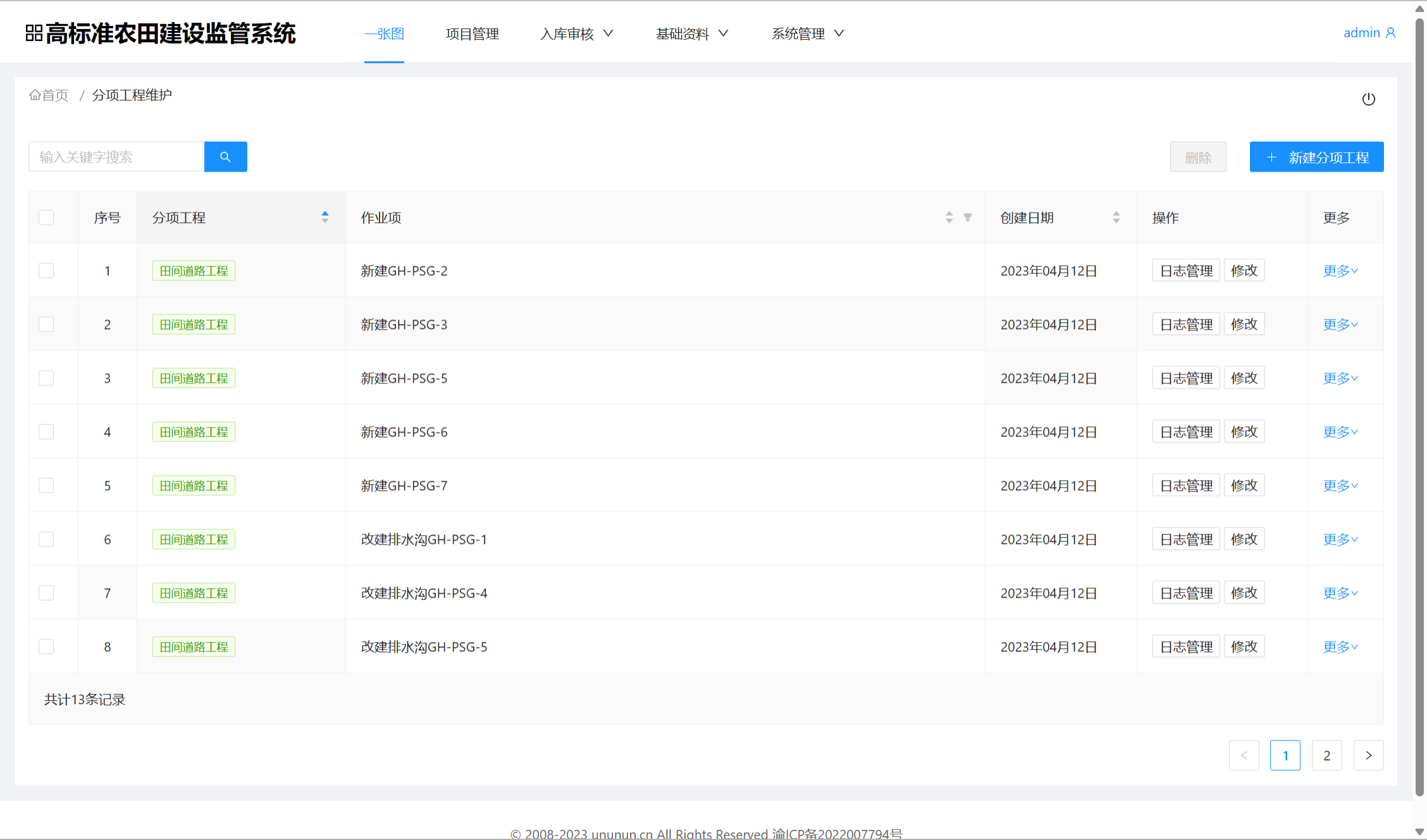Viewport: 1427px width, 840px height.
Task: Click the 分项工程维护 breadcrumb text
Action: (x=132, y=95)
